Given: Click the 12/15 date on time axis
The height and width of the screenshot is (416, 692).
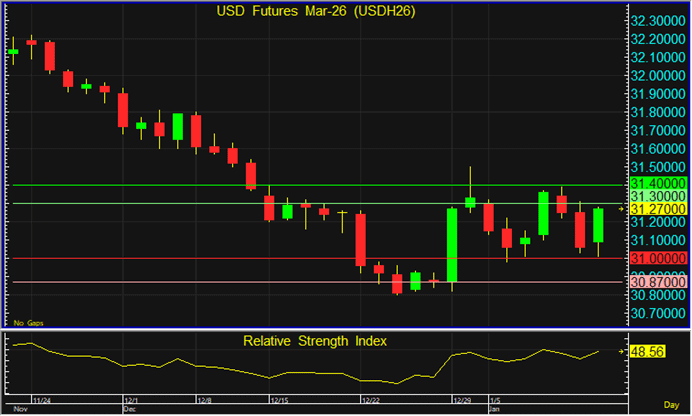Looking at the screenshot, I should click(279, 399).
